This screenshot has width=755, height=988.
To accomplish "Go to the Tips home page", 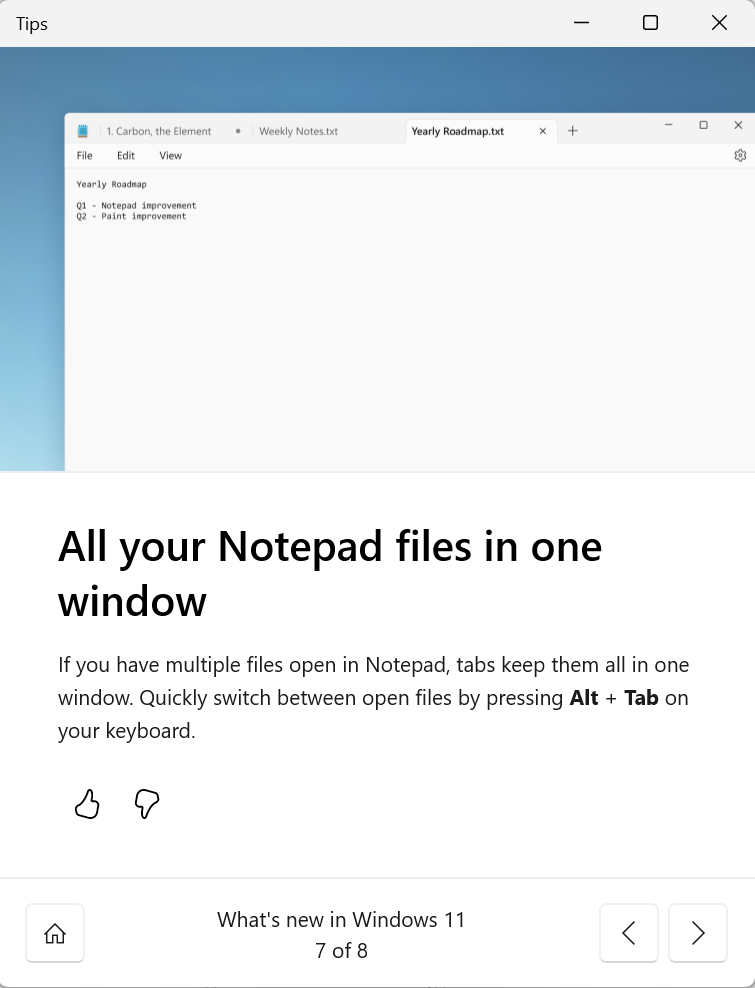I will [x=55, y=933].
